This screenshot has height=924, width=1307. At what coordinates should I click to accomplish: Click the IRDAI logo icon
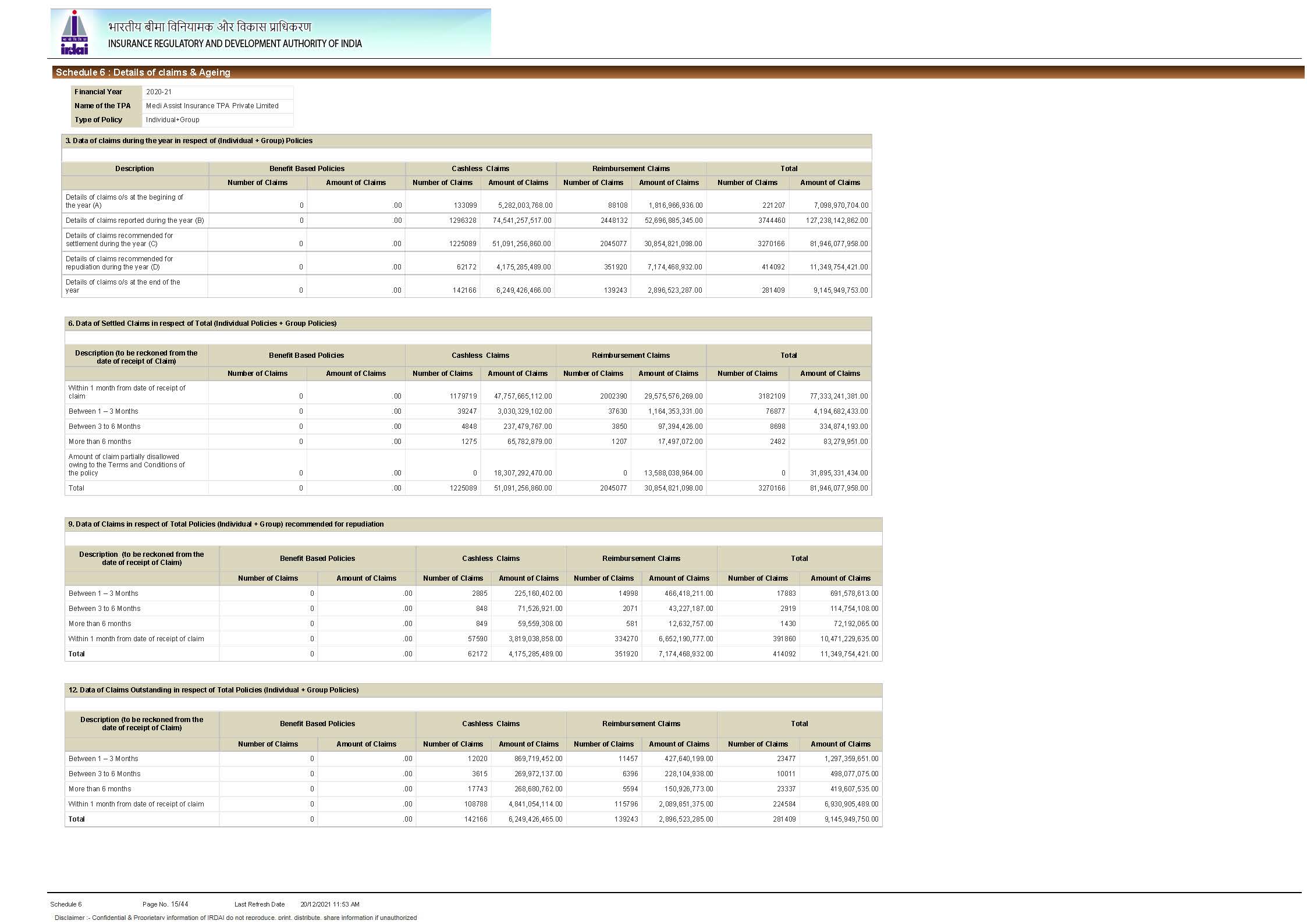coord(74,33)
